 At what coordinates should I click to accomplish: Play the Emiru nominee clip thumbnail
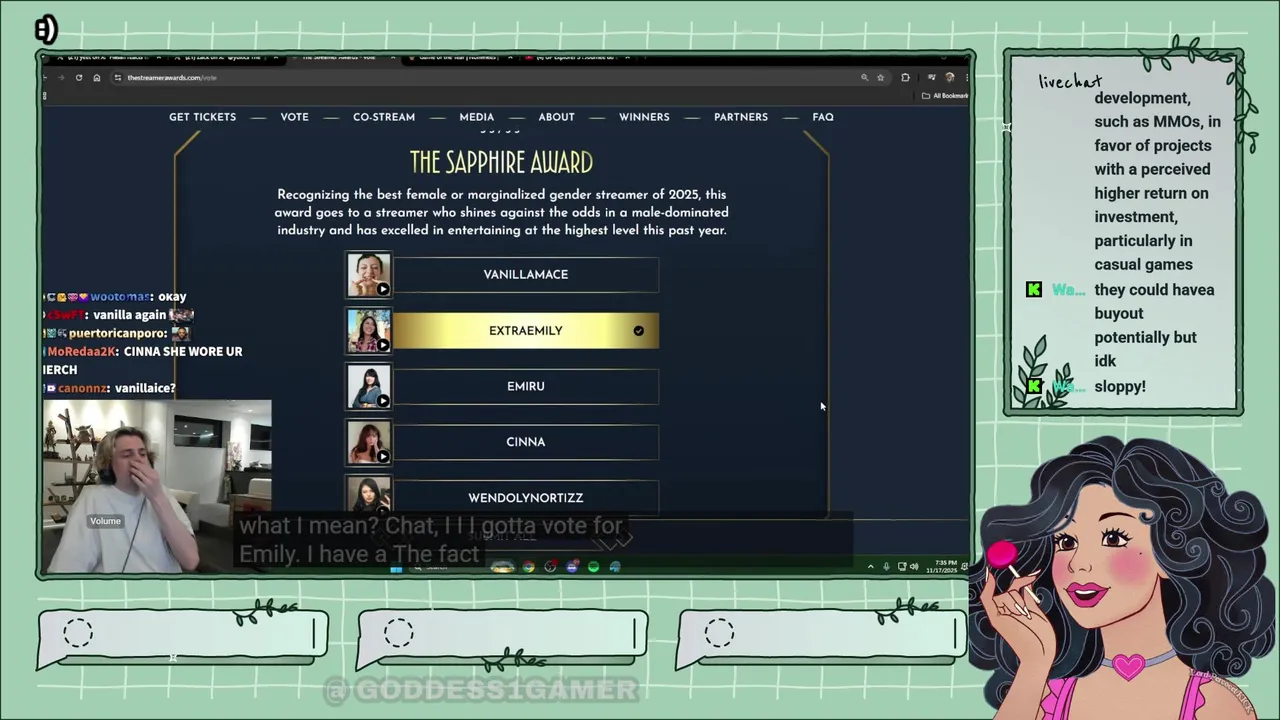(x=369, y=386)
